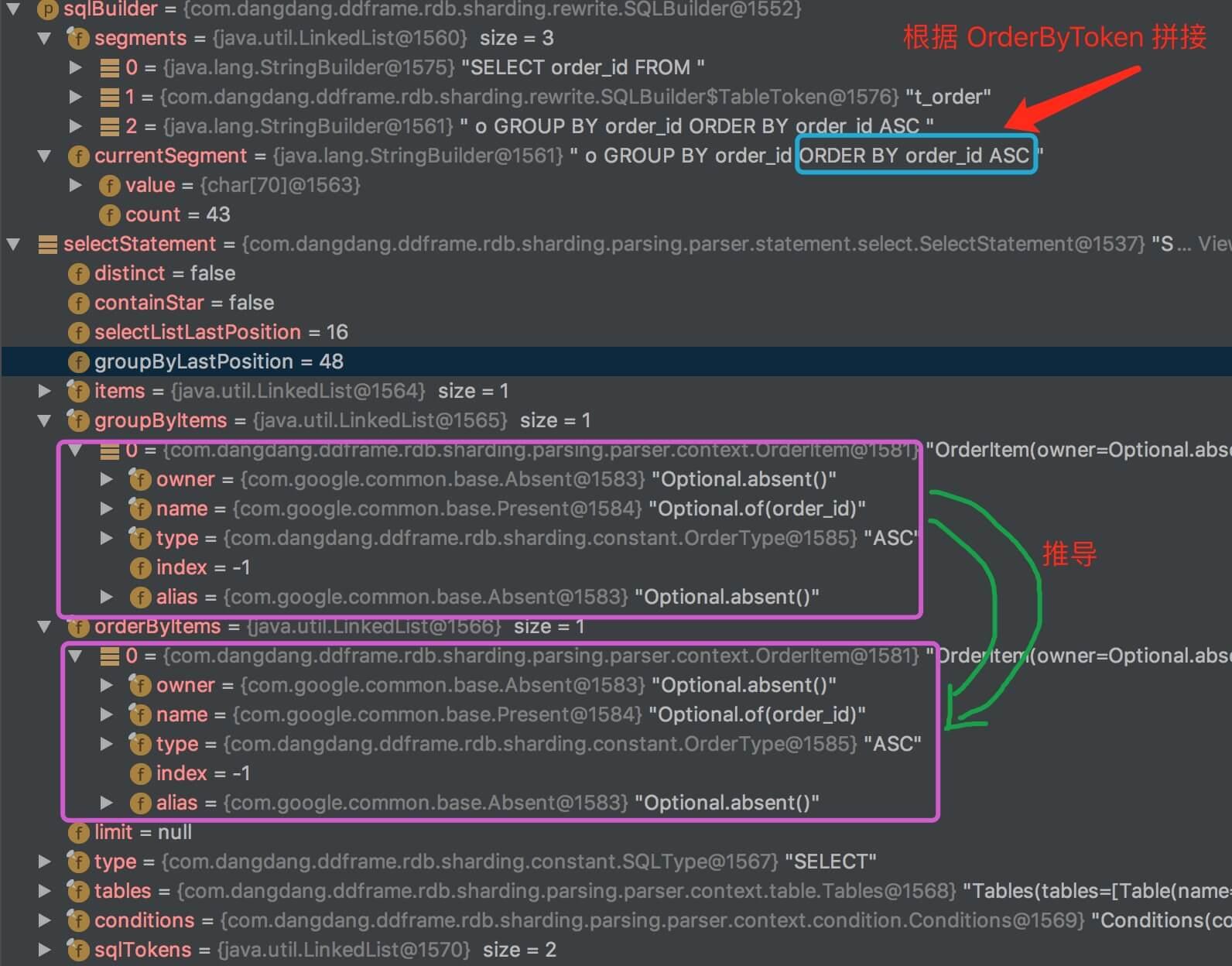
Task: Click the count field icon
Action: coord(109,214)
